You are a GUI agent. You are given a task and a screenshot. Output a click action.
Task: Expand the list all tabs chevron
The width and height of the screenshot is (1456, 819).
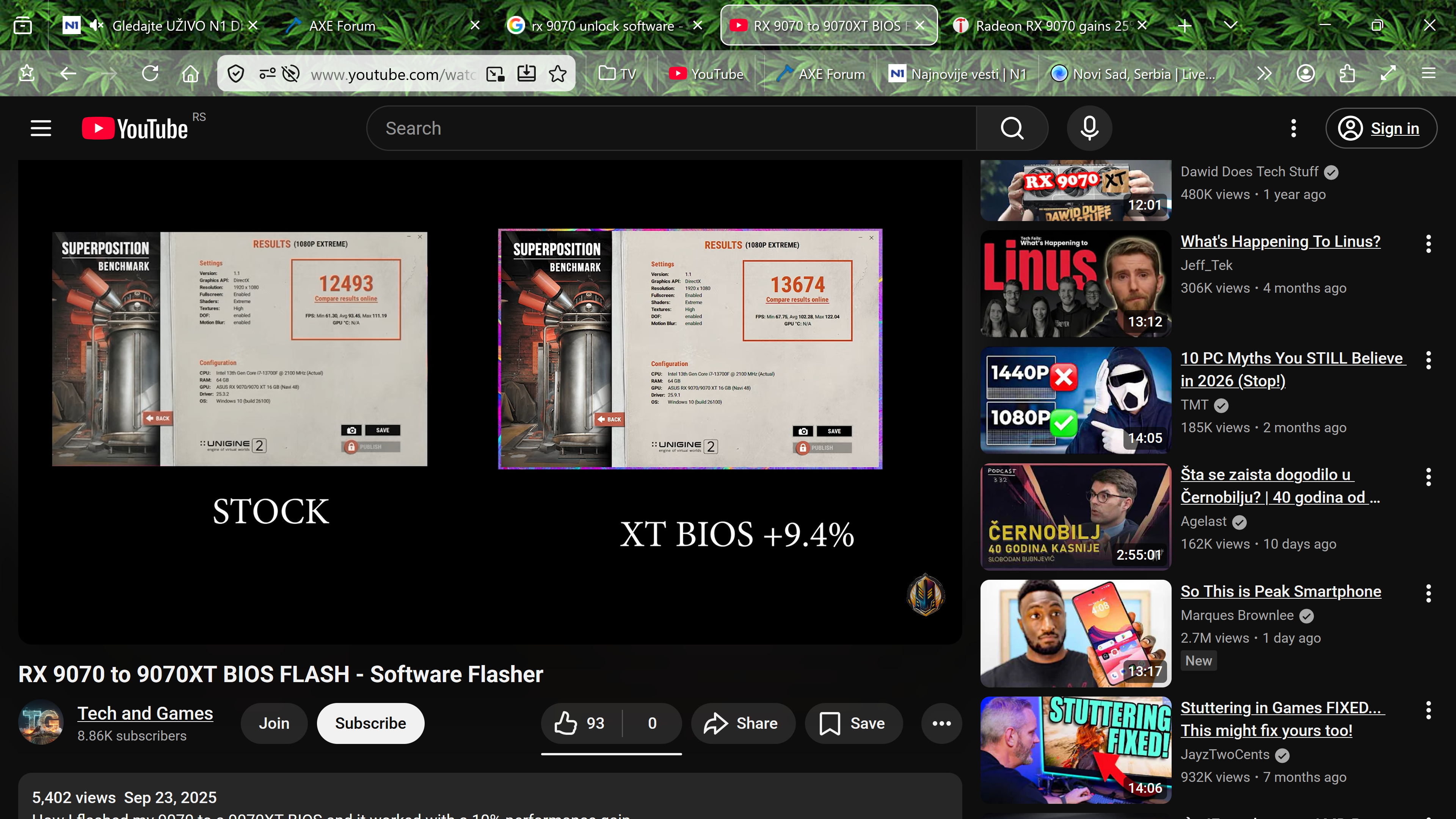(1230, 25)
